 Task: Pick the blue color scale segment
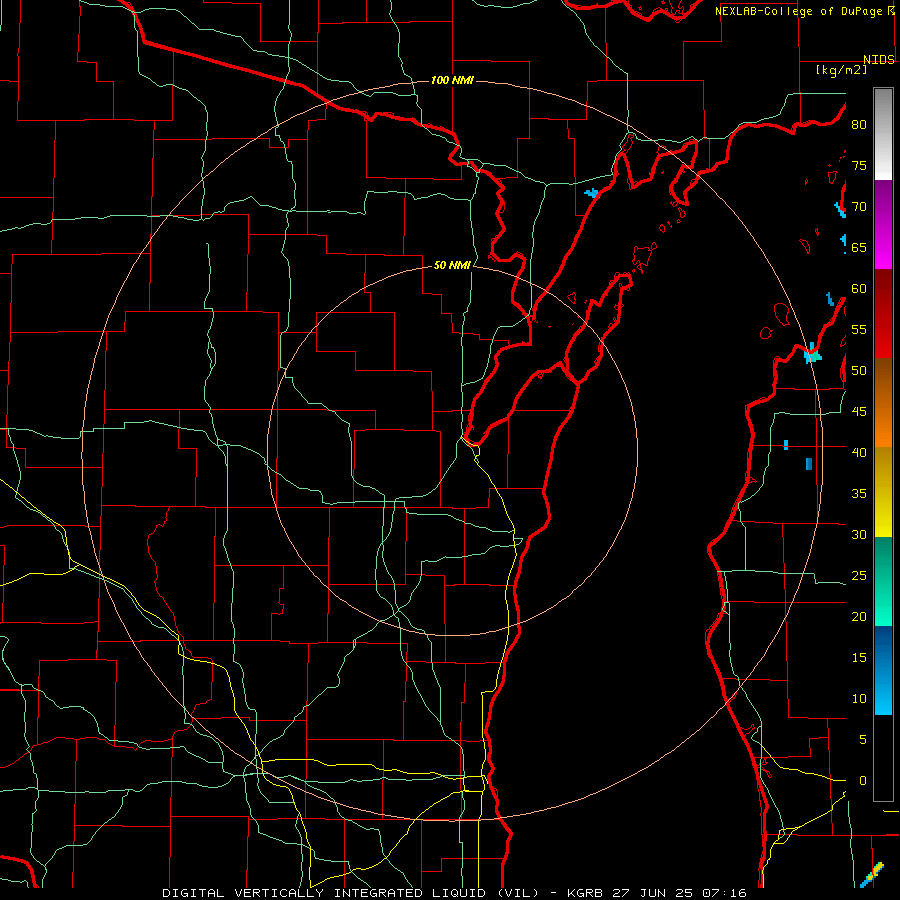pos(883,670)
